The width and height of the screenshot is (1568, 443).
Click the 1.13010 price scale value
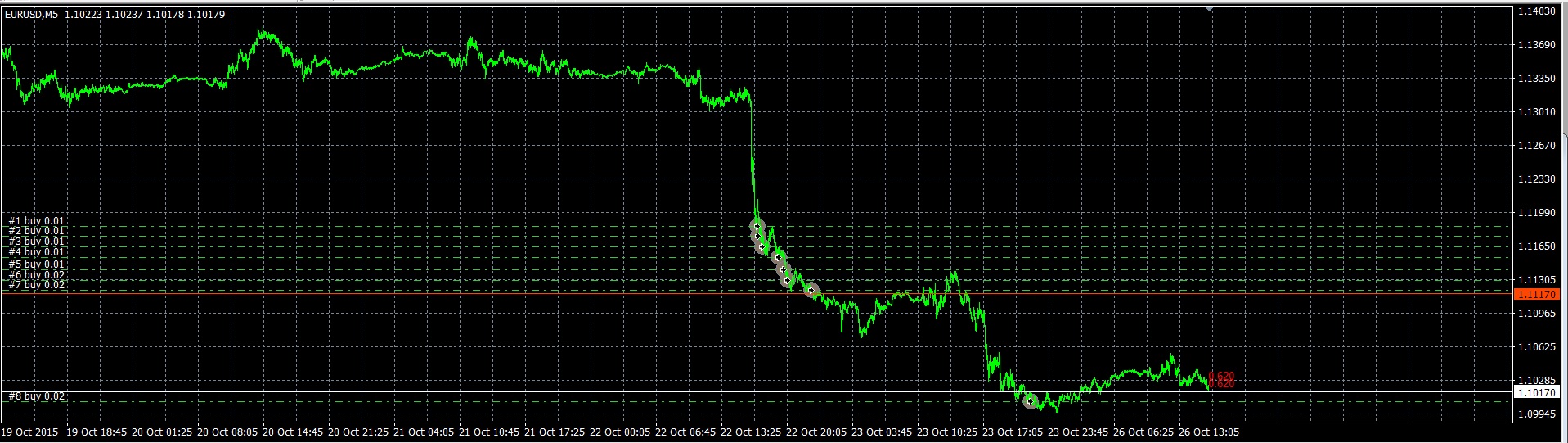pos(1535,112)
